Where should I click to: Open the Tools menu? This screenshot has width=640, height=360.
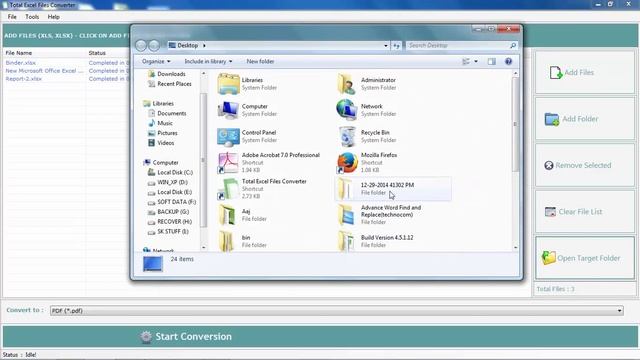coord(32,17)
